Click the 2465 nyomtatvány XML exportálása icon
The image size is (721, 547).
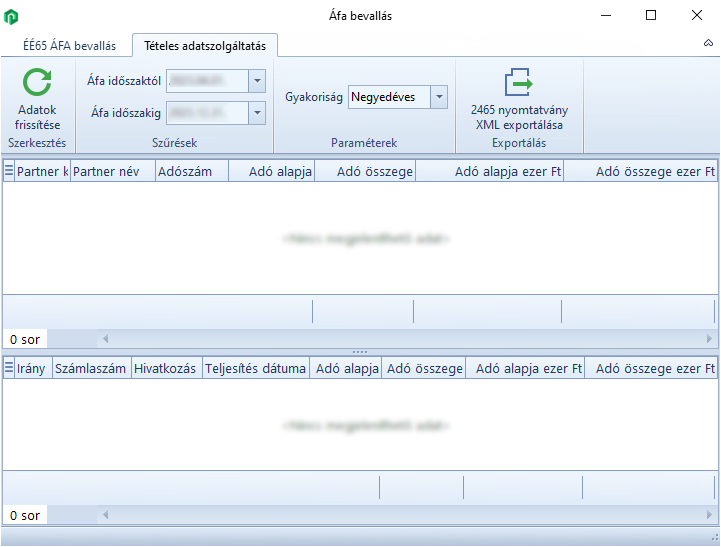(518, 83)
